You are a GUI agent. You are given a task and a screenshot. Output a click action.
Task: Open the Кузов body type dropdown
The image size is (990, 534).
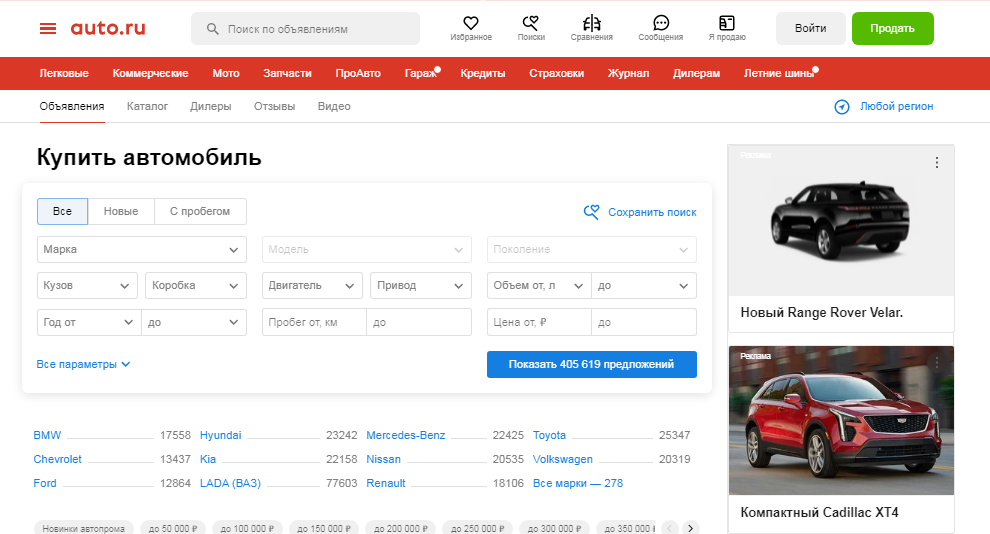coord(87,286)
